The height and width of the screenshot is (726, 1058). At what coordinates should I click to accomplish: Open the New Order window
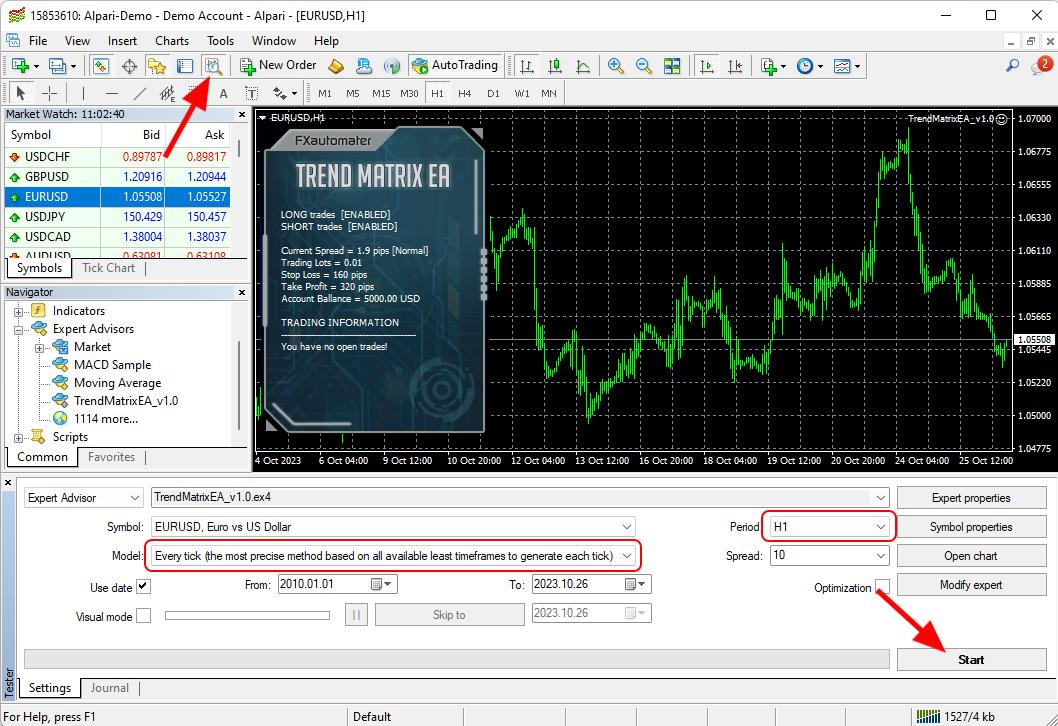click(x=278, y=65)
